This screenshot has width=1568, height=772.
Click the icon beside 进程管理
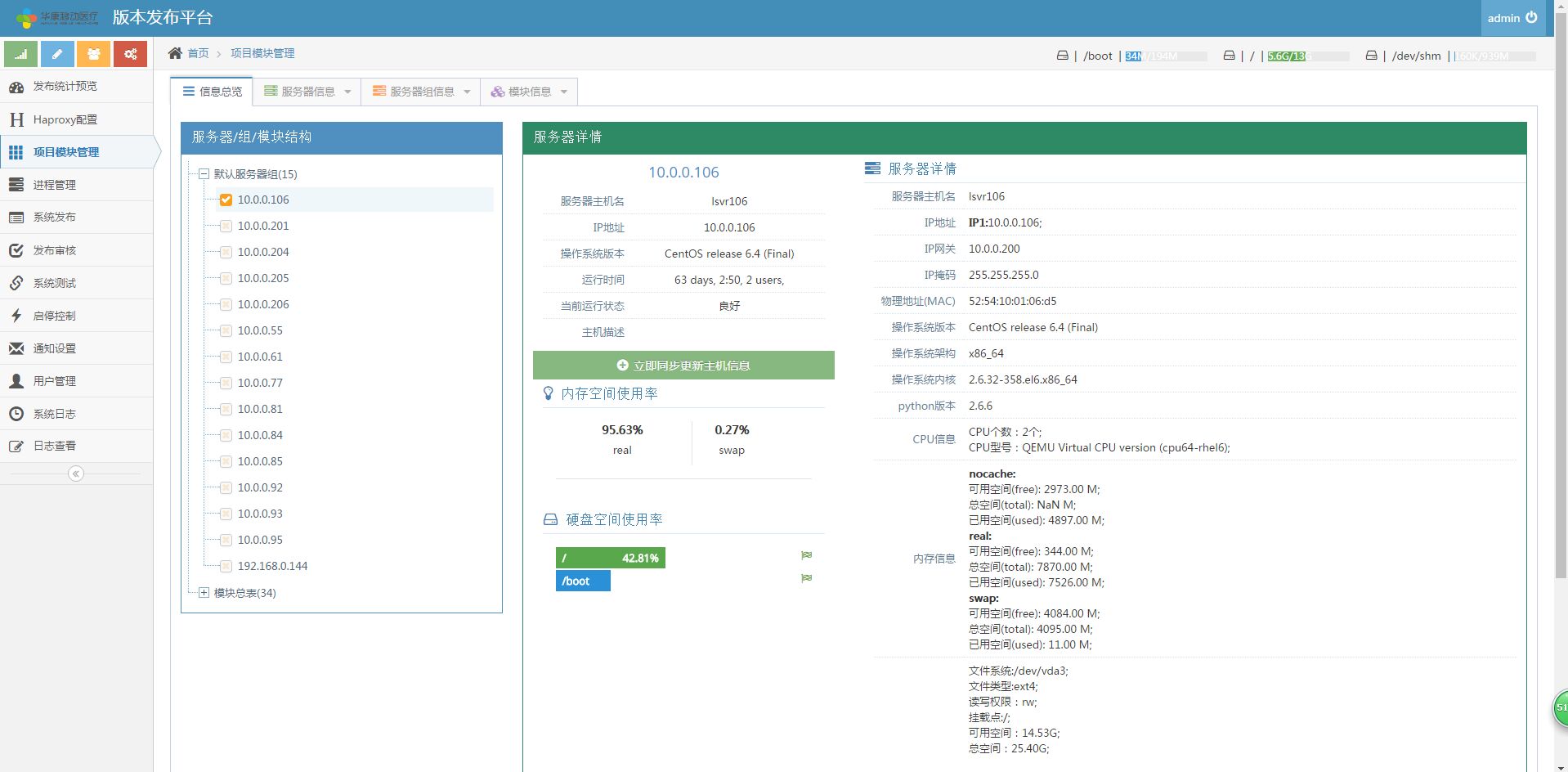pyautogui.click(x=16, y=185)
